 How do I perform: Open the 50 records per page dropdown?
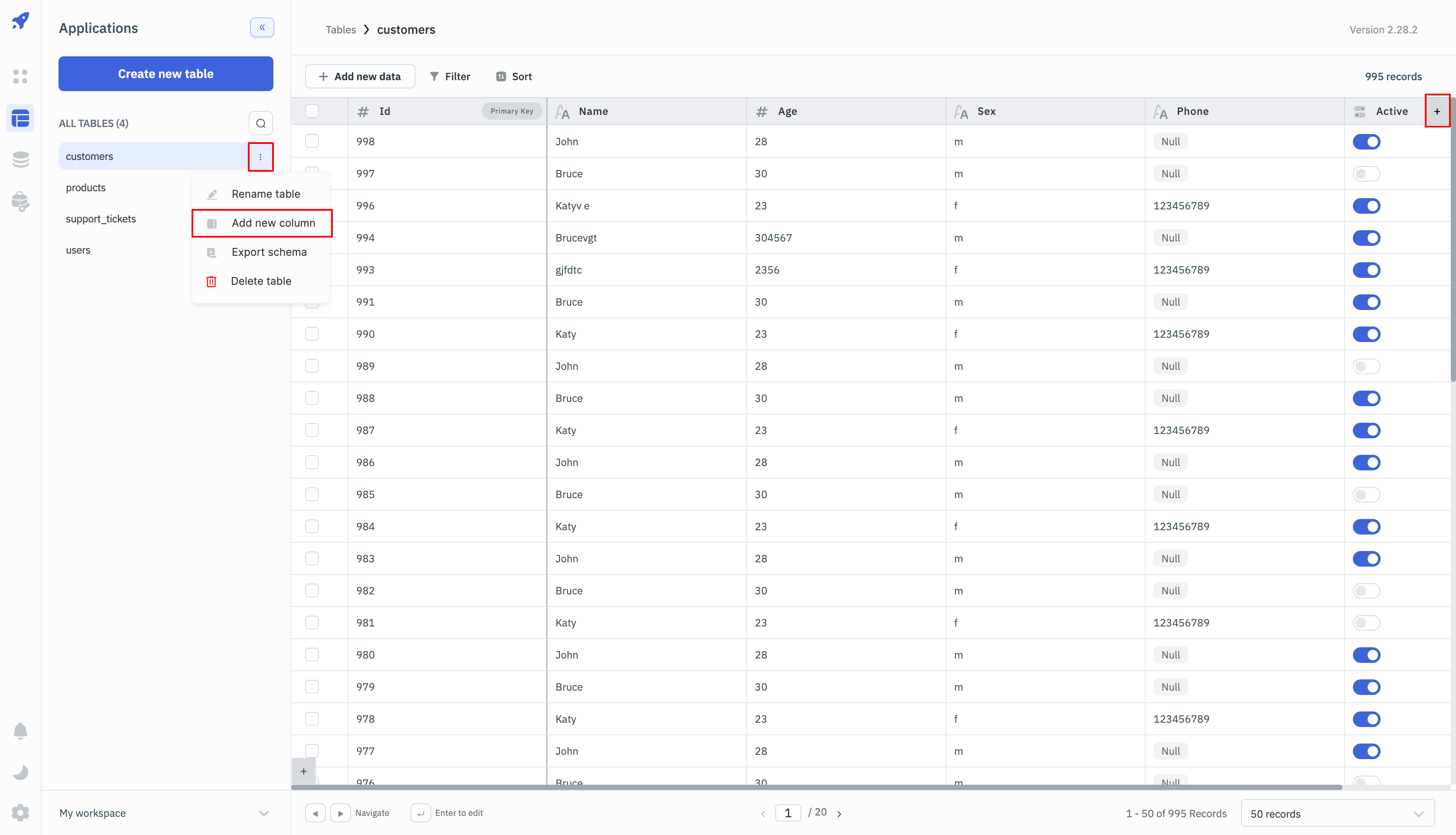[x=1337, y=813]
